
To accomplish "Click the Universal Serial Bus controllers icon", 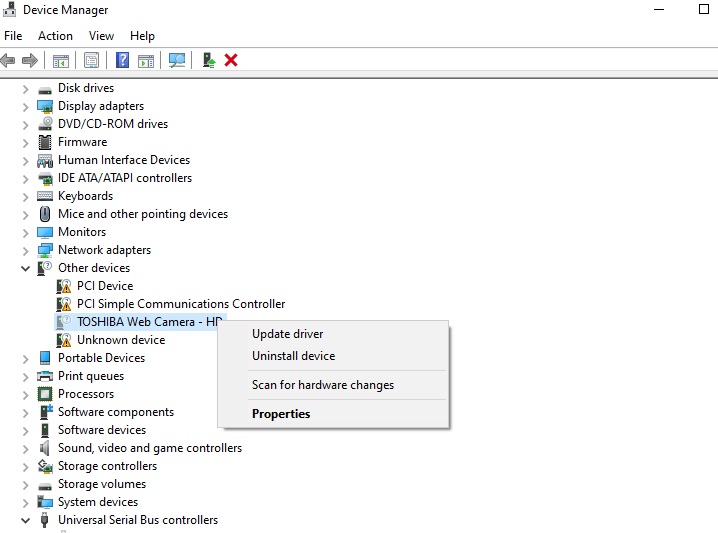I will click(x=45, y=520).
